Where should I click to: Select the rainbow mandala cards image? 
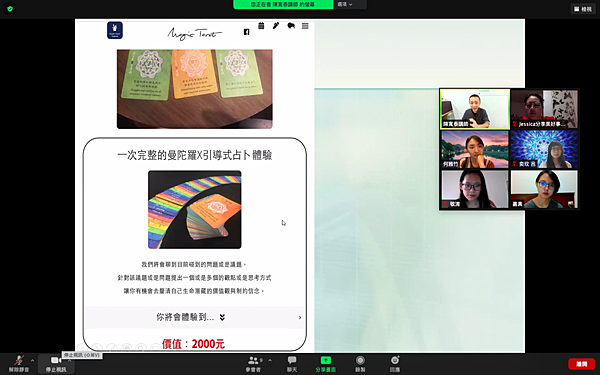coord(195,210)
